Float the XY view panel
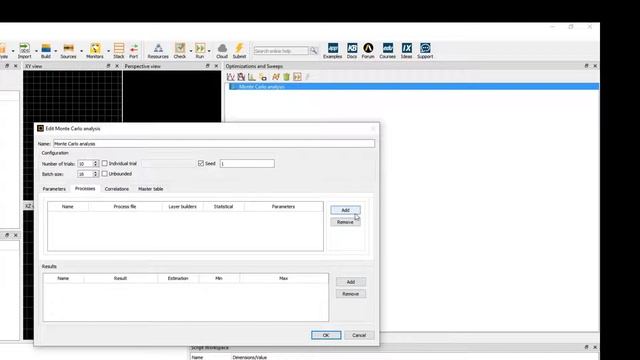Image resolution: width=640 pixels, height=360 pixels. coord(109,66)
